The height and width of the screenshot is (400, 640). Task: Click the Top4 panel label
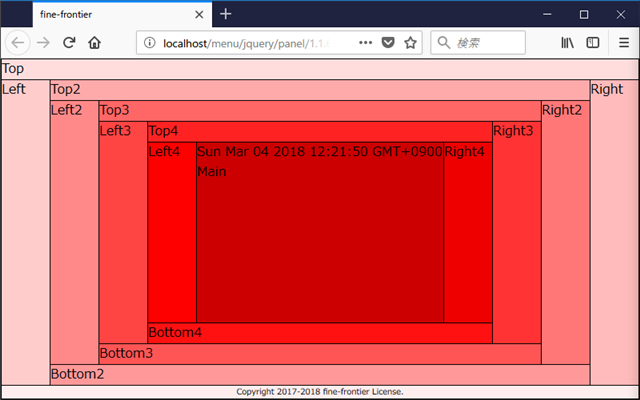(x=163, y=131)
